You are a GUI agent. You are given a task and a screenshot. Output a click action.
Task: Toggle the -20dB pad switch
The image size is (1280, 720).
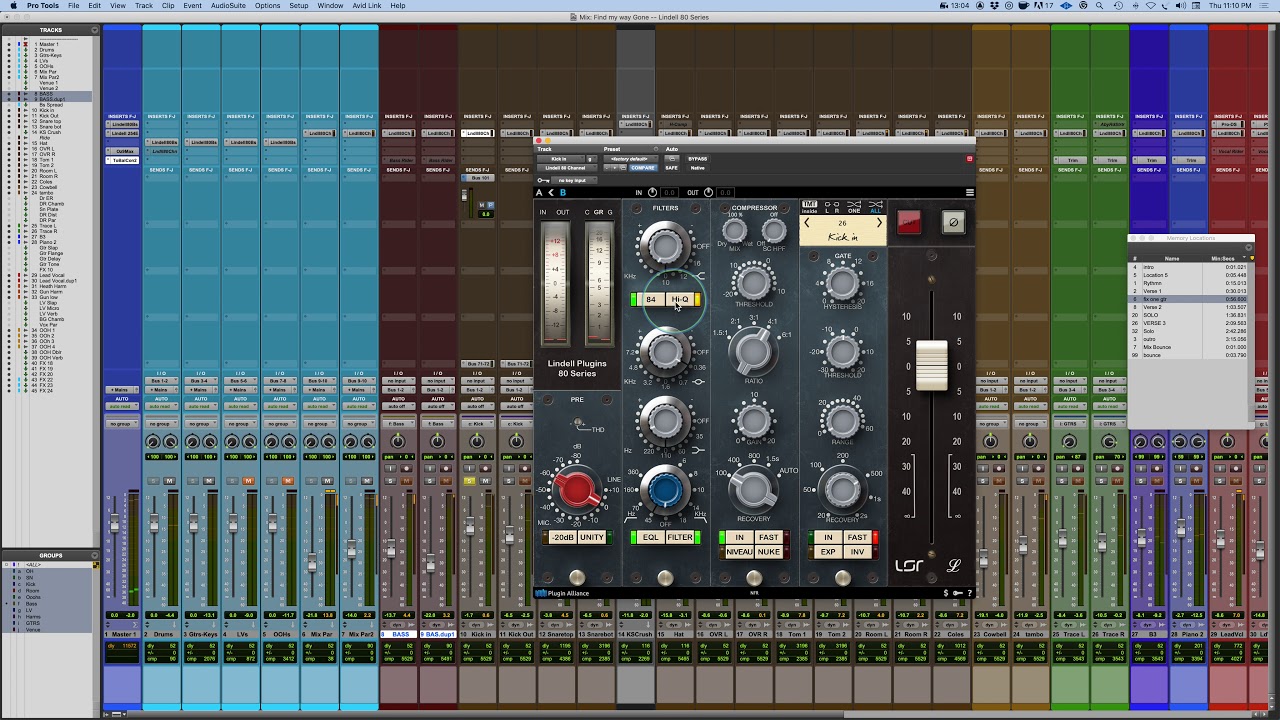pyautogui.click(x=563, y=538)
